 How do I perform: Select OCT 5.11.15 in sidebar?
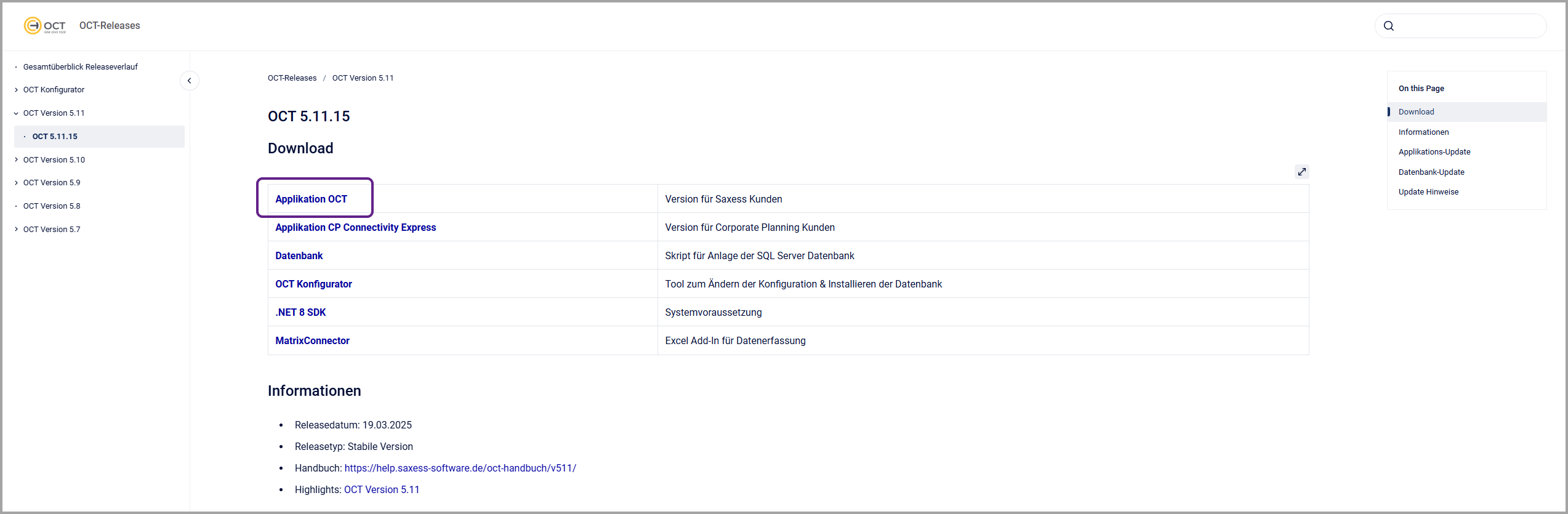point(99,137)
